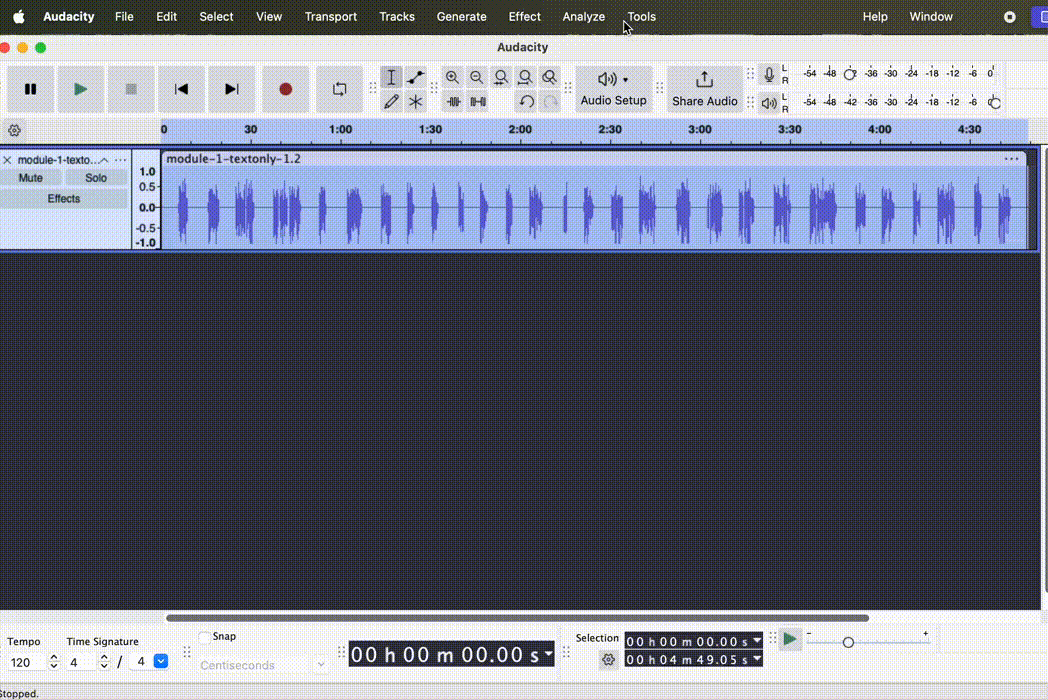
Task: Click the Zoom In magnifier icon
Action: coord(452,78)
